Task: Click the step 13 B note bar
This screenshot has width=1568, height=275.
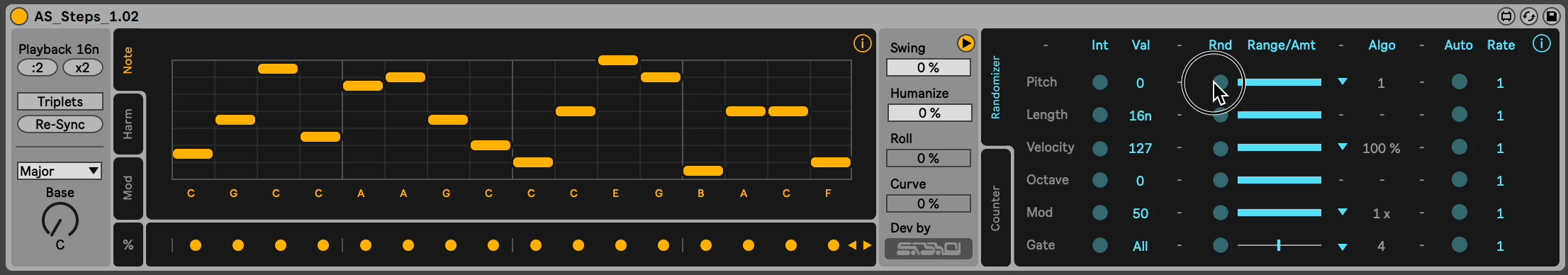Action: pos(703,171)
